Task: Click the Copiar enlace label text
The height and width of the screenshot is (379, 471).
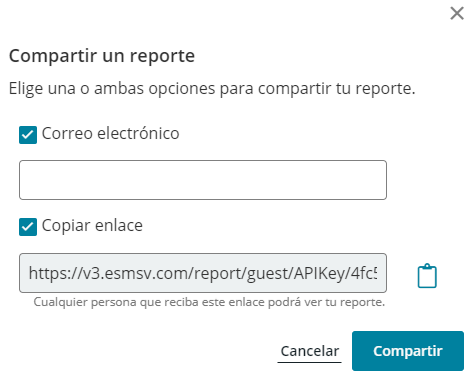Action: click(x=92, y=226)
